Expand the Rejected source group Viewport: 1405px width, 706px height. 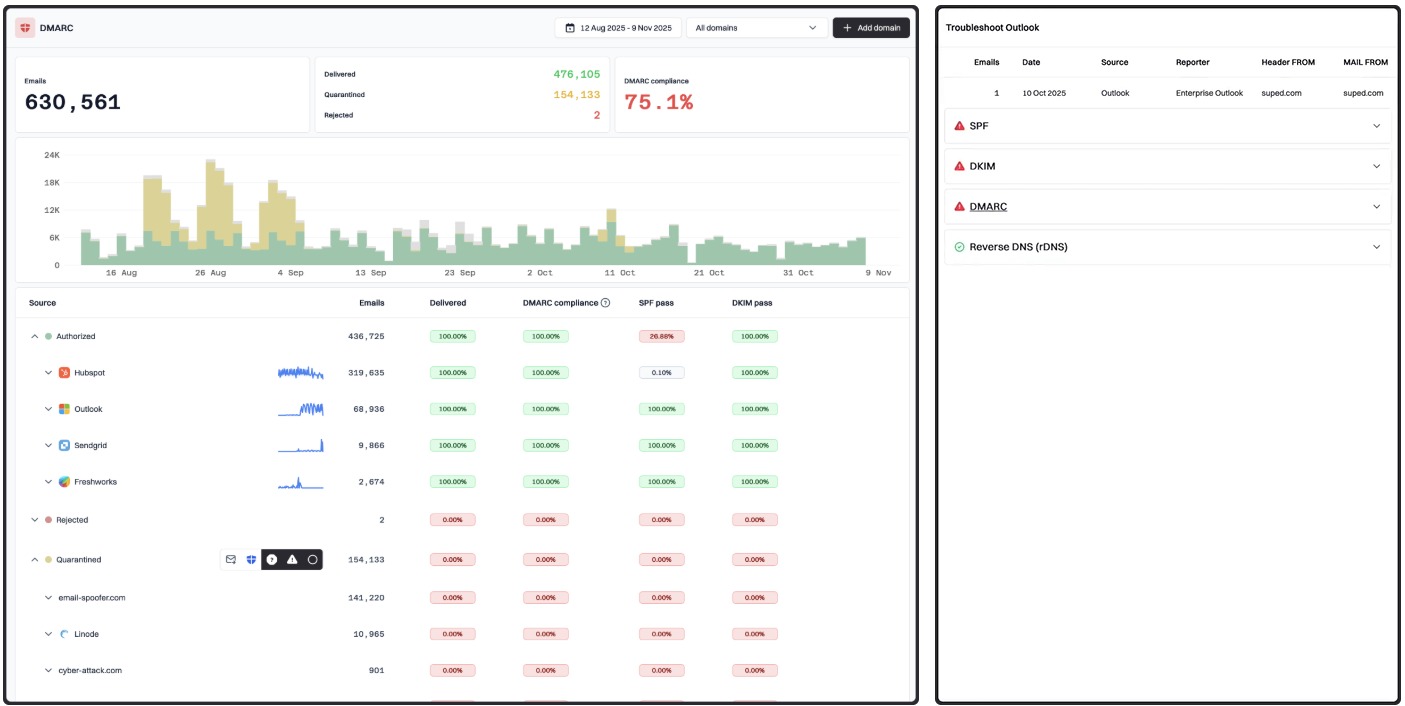[x=35, y=520]
